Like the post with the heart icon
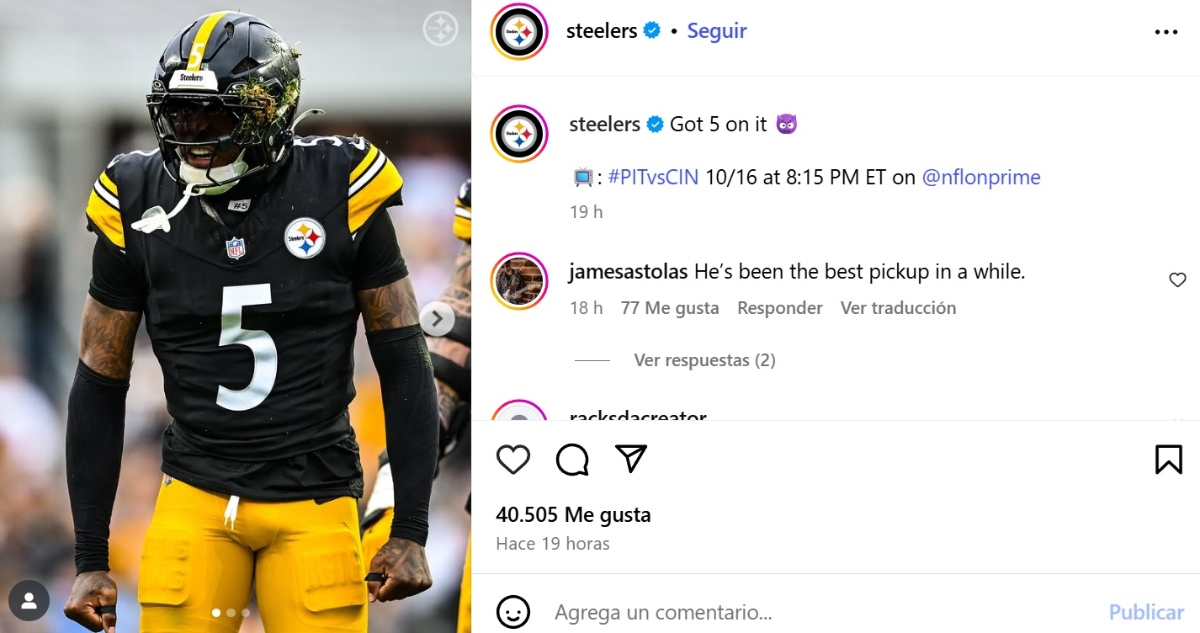This screenshot has height=633, width=1200. pyautogui.click(x=513, y=459)
